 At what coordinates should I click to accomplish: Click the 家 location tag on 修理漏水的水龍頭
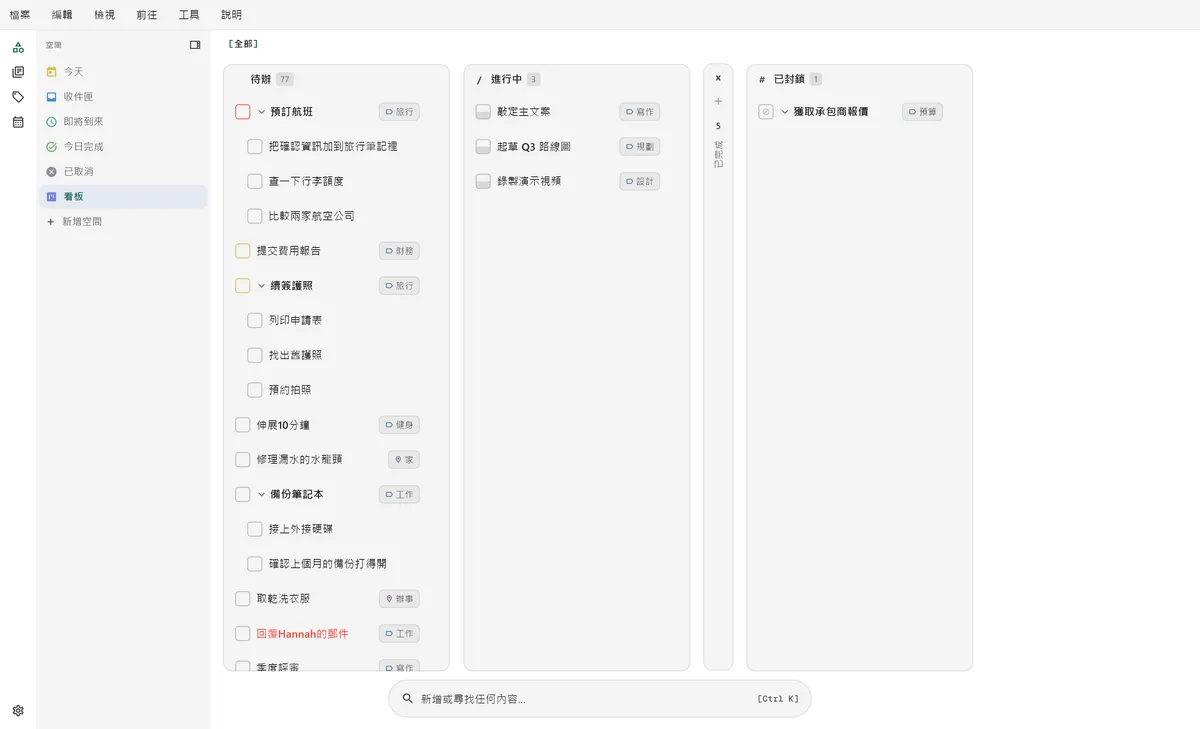click(x=404, y=460)
